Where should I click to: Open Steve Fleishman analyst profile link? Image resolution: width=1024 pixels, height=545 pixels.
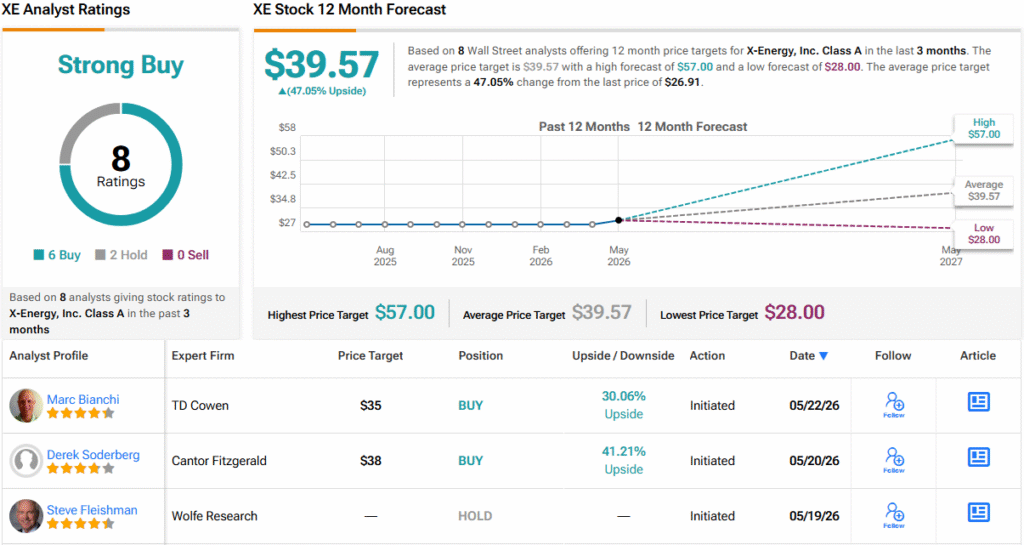pos(92,510)
